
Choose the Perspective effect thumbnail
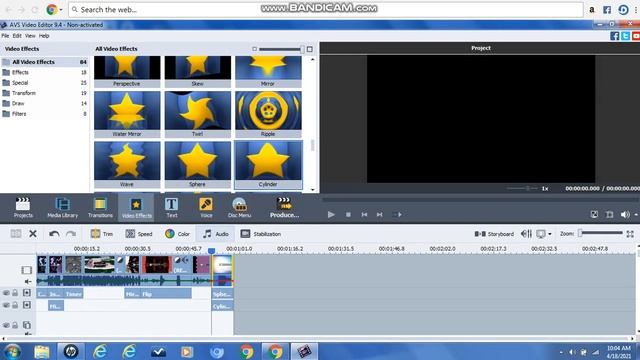pyautogui.click(x=127, y=71)
